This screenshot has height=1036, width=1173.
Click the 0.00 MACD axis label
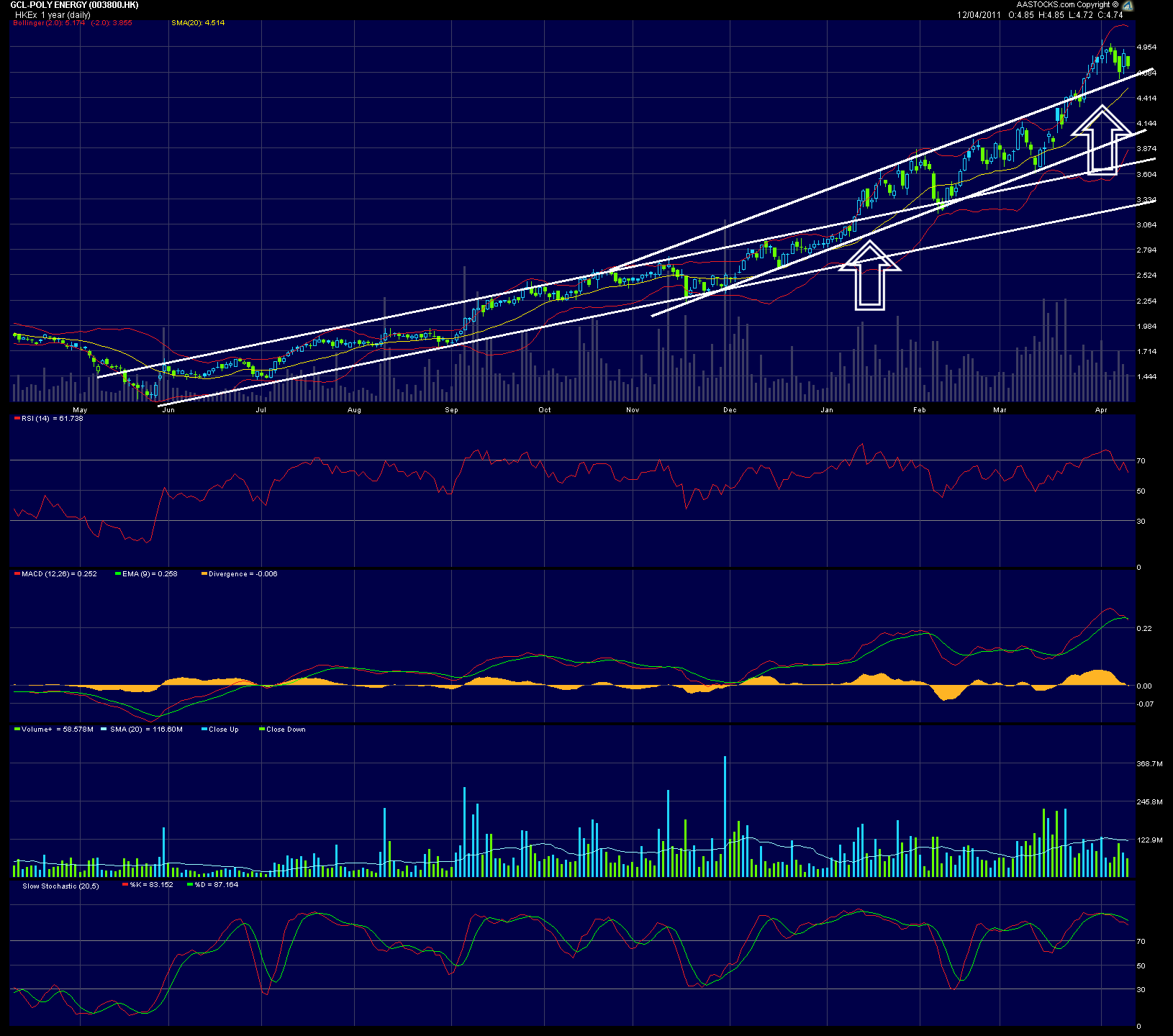(x=1144, y=686)
